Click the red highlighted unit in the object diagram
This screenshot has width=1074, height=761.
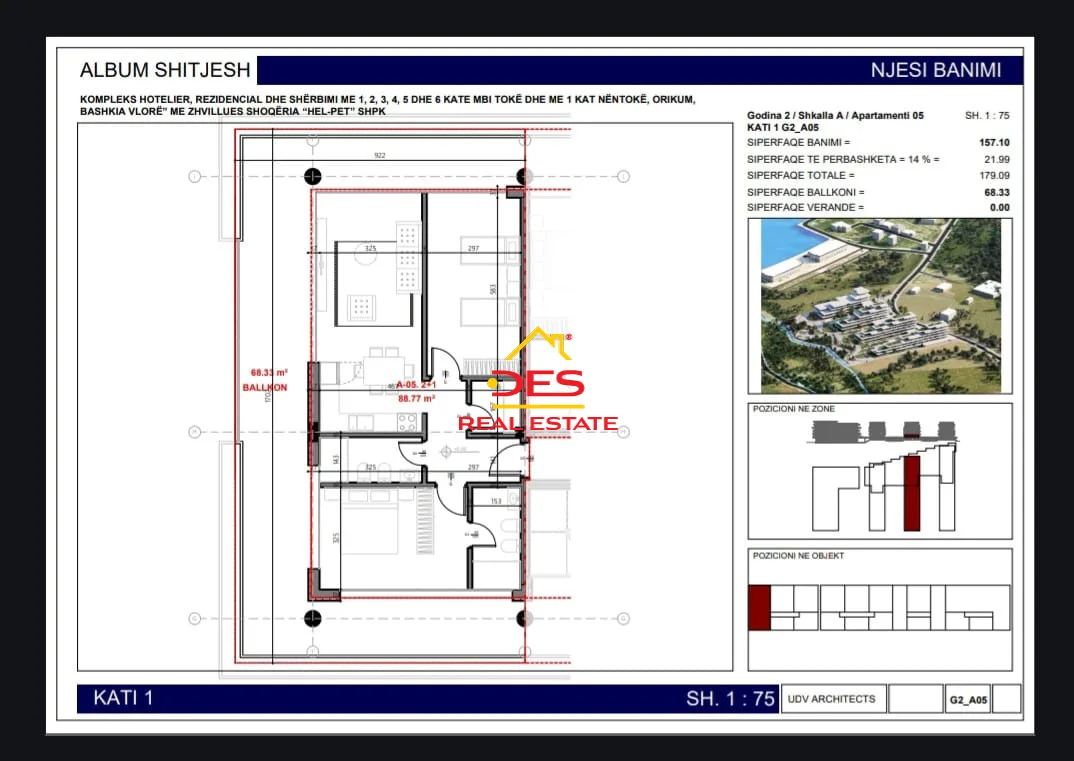[x=760, y=608]
